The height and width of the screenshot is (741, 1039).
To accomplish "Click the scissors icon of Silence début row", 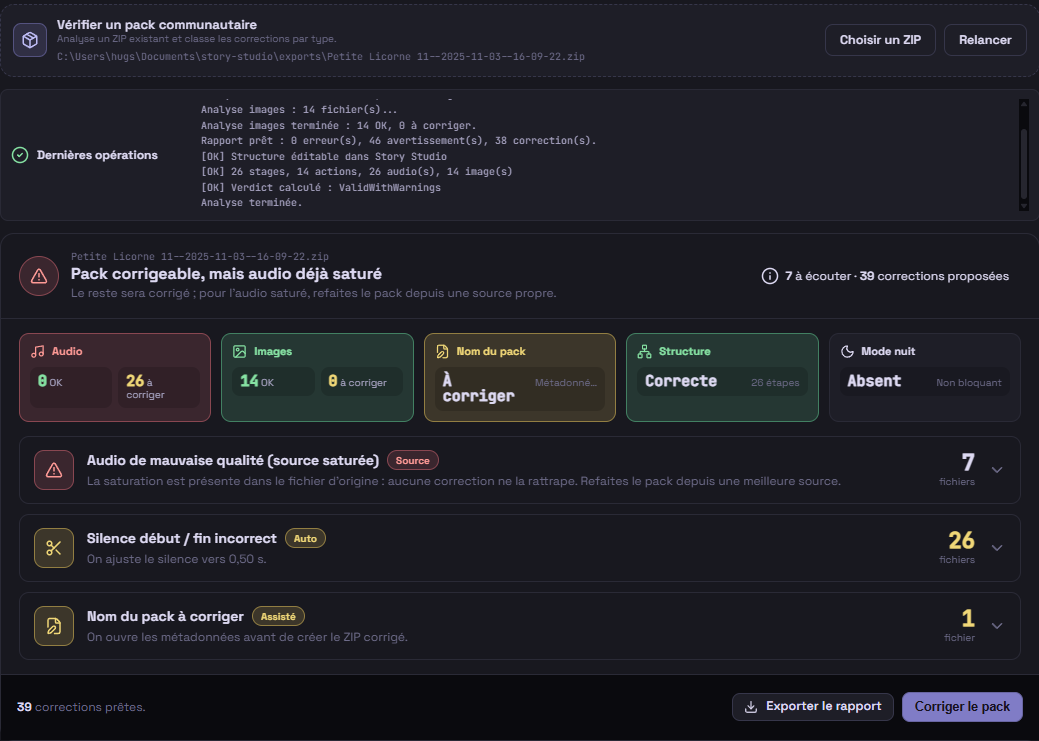I will 54,548.
